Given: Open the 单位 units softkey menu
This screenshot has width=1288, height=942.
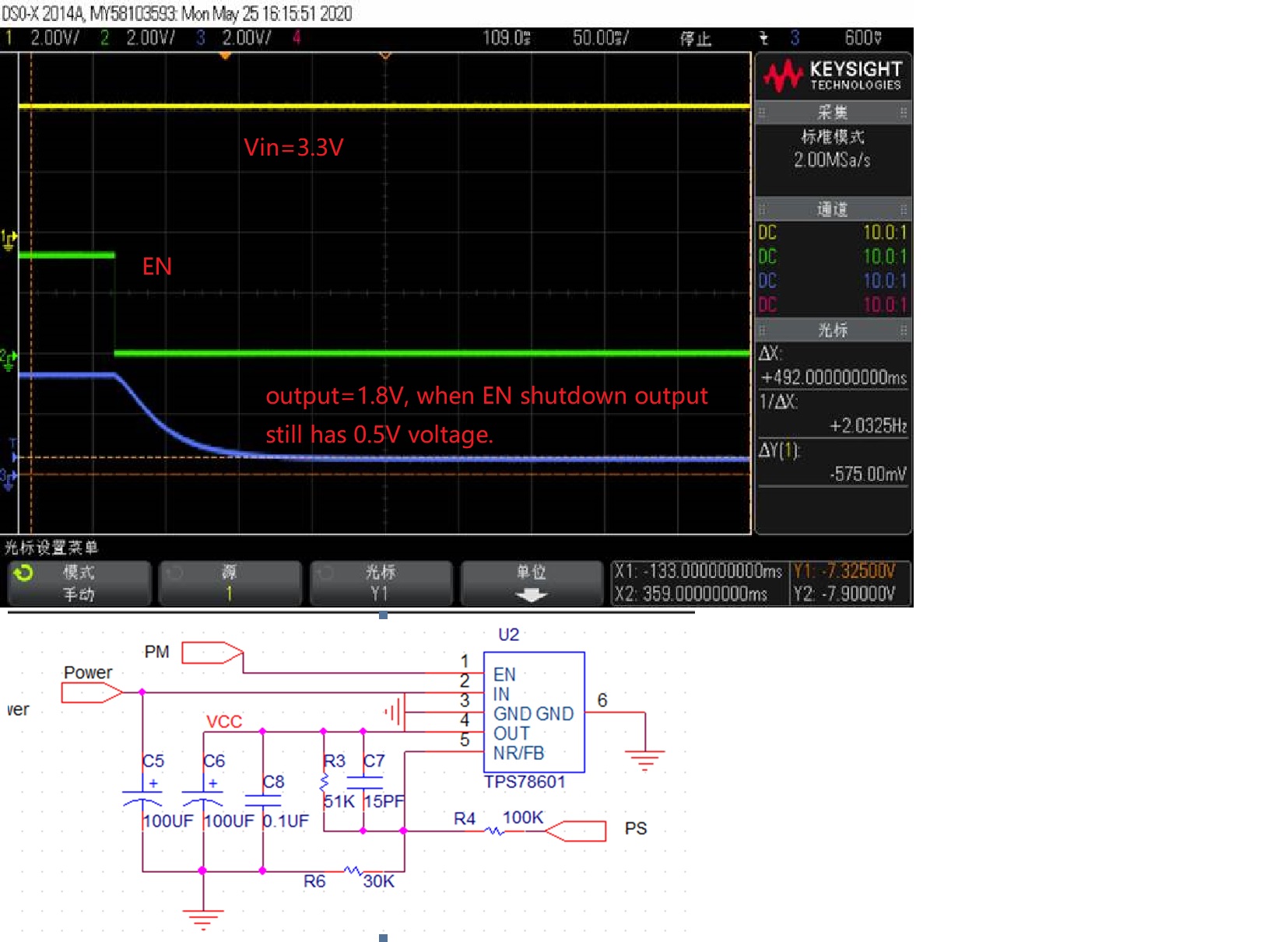Looking at the screenshot, I should [532, 583].
